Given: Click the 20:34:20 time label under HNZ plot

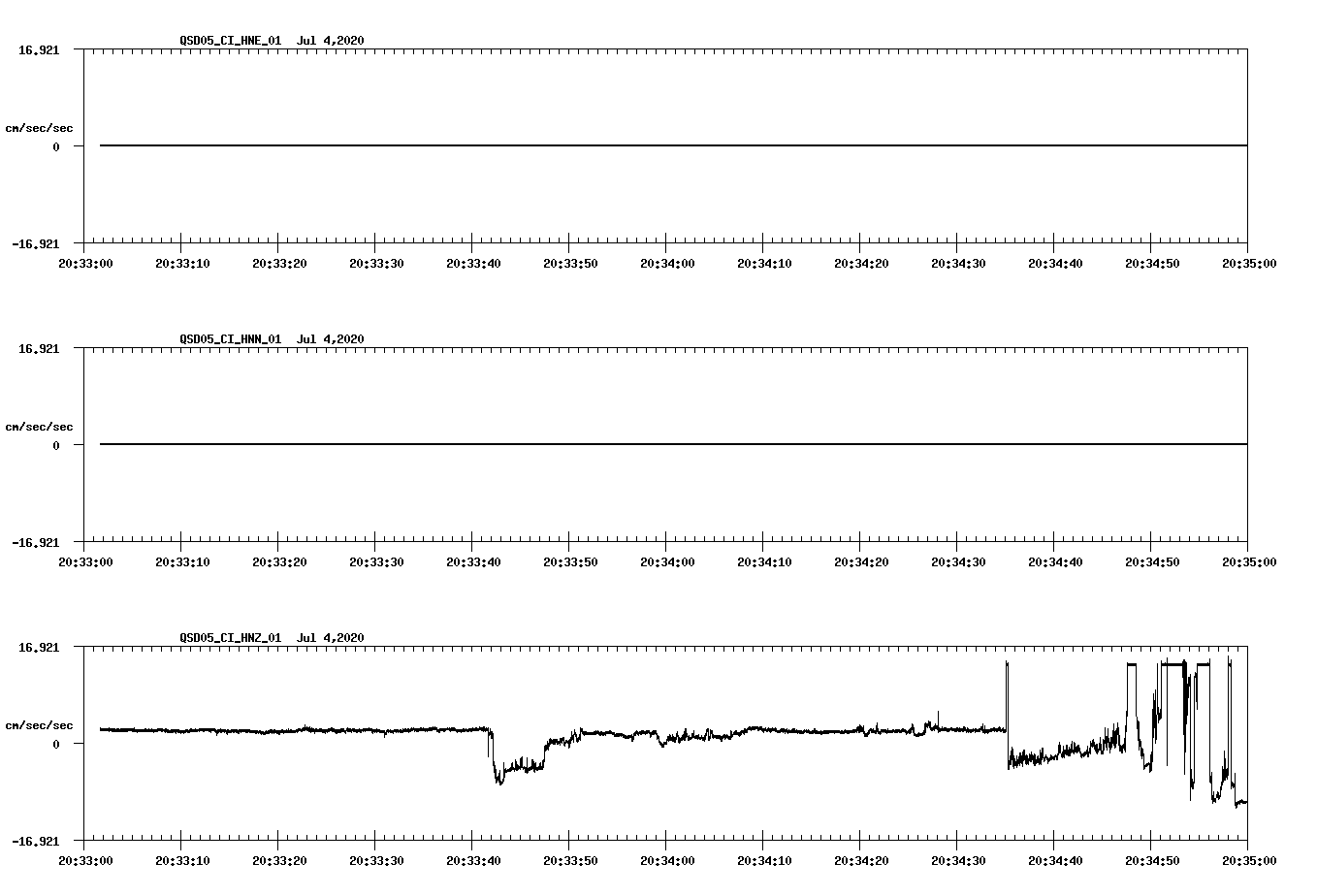Looking at the screenshot, I should click(861, 860).
